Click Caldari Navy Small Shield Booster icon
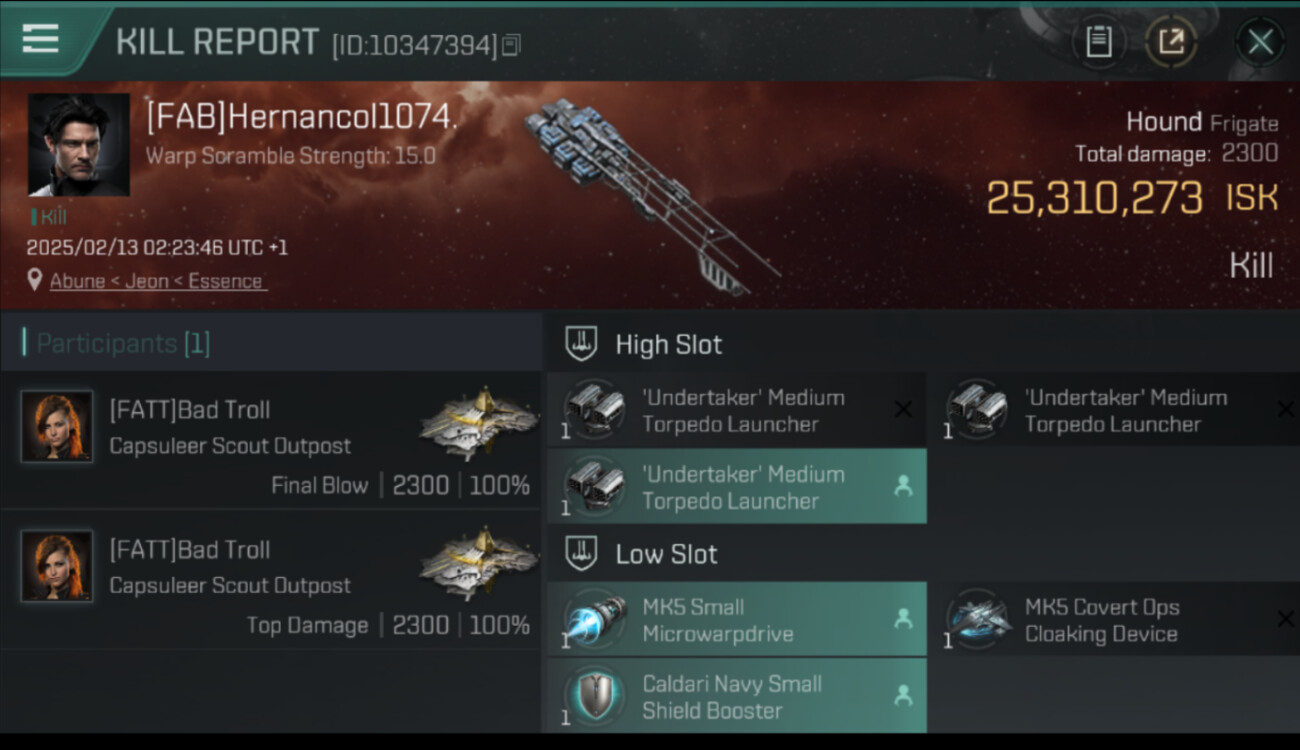This screenshot has width=1300, height=750. [x=594, y=697]
